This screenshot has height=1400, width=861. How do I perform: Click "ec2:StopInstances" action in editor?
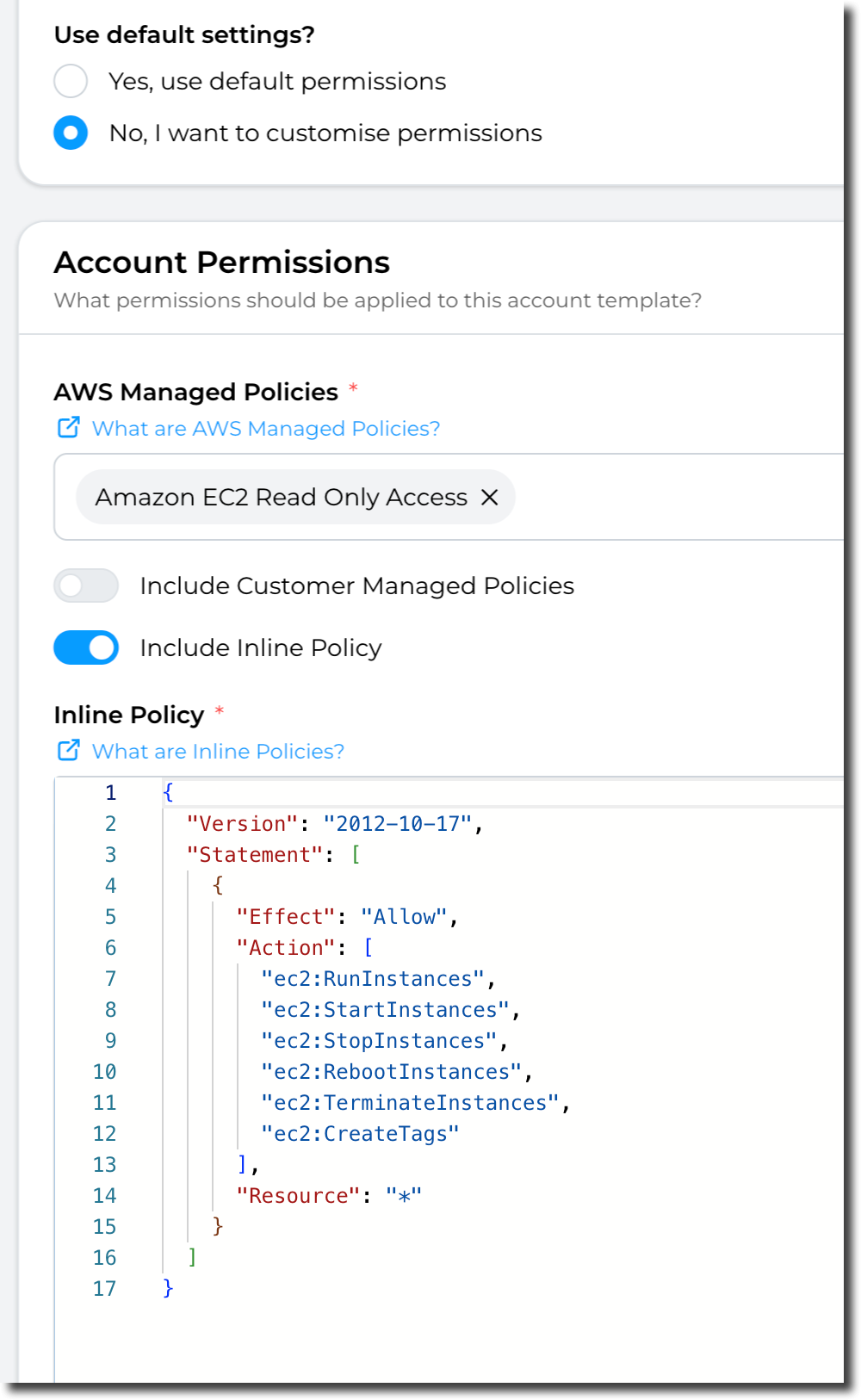coord(379,1041)
